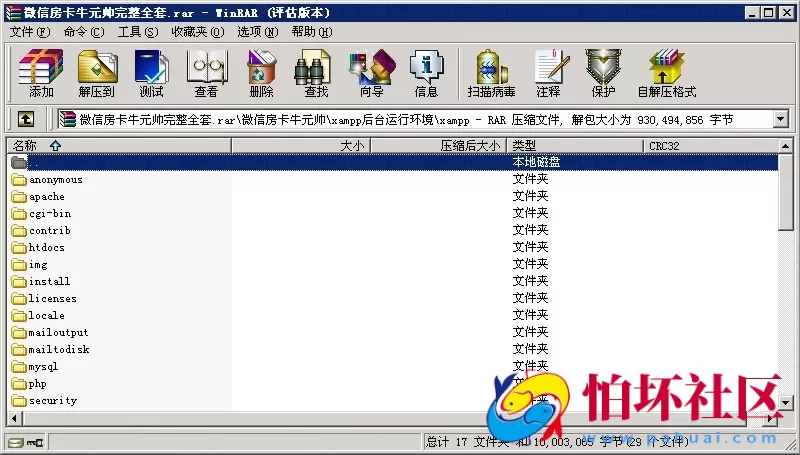Launch the 向导 (Wizard) tool
The height and width of the screenshot is (455, 800).
[x=371, y=73]
